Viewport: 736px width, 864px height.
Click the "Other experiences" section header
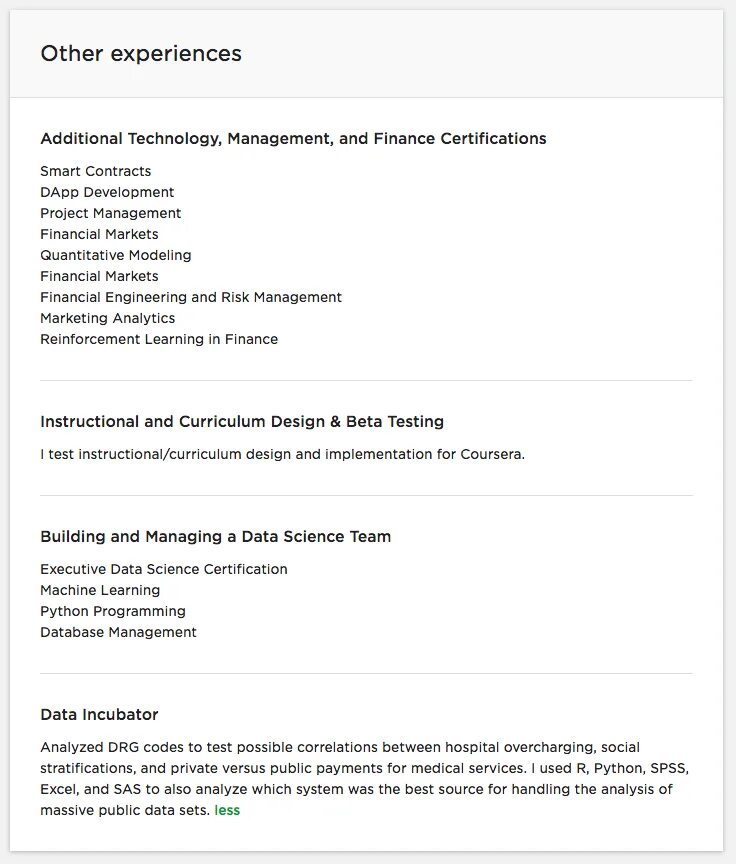point(141,54)
